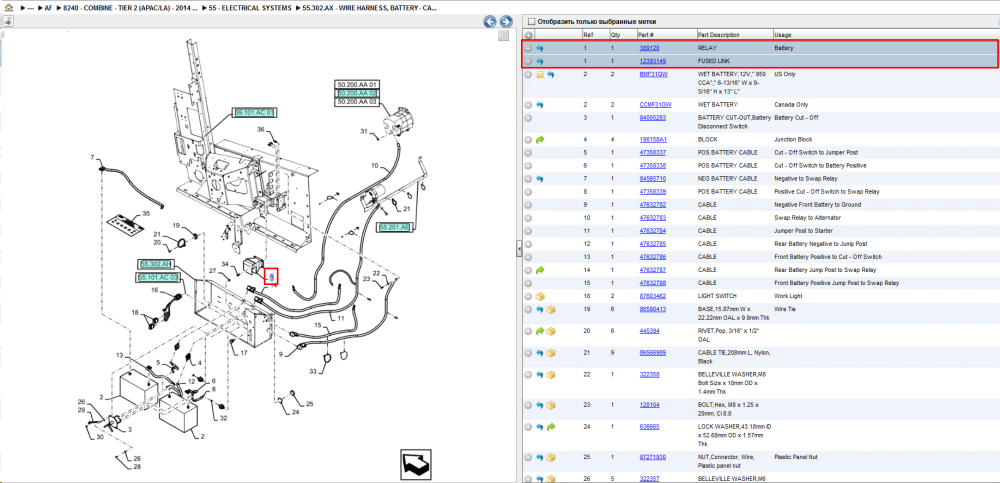Add POS BATTERY CABLE 47358337 via plus icon
The width and height of the screenshot is (1000, 483).
[x=528, y=153]
